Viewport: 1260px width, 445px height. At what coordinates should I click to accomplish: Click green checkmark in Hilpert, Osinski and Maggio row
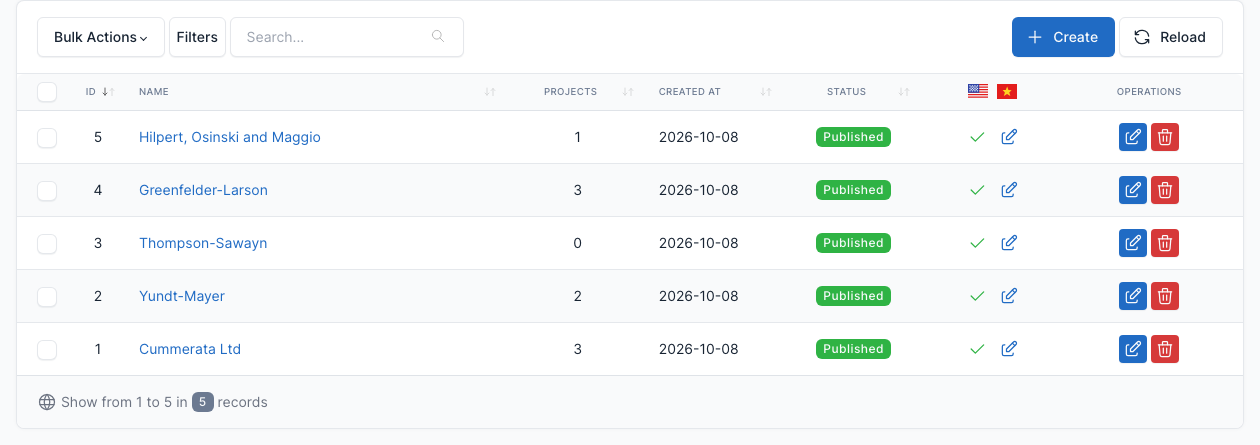978,137
